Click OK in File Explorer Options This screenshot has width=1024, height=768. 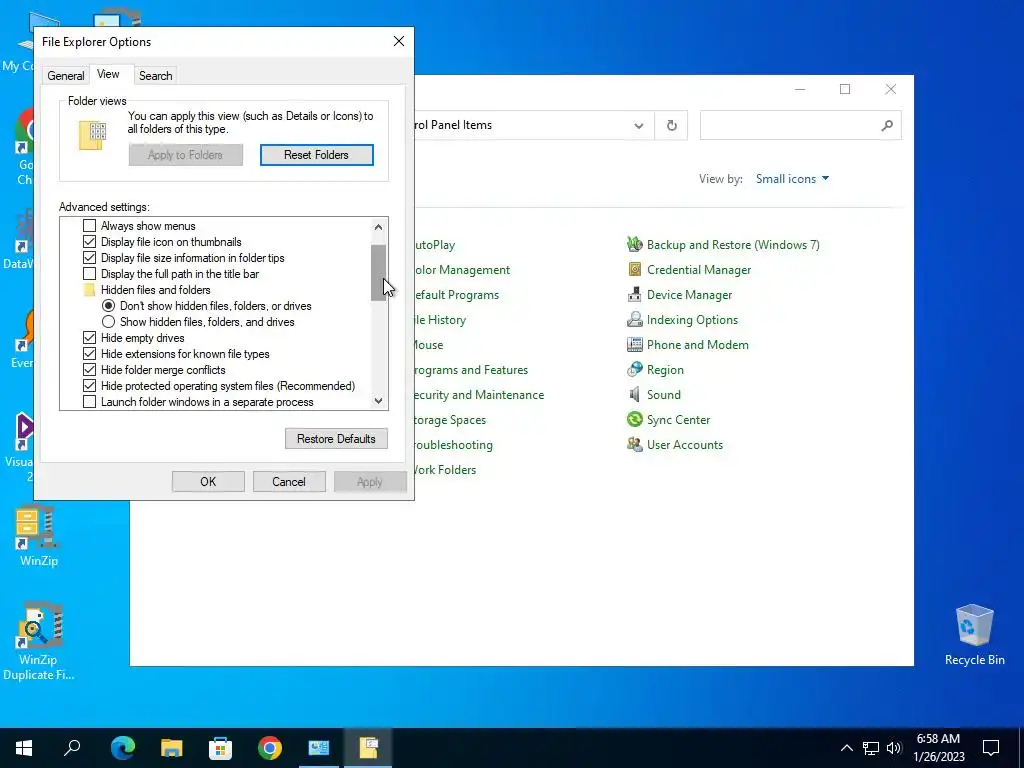208,482
